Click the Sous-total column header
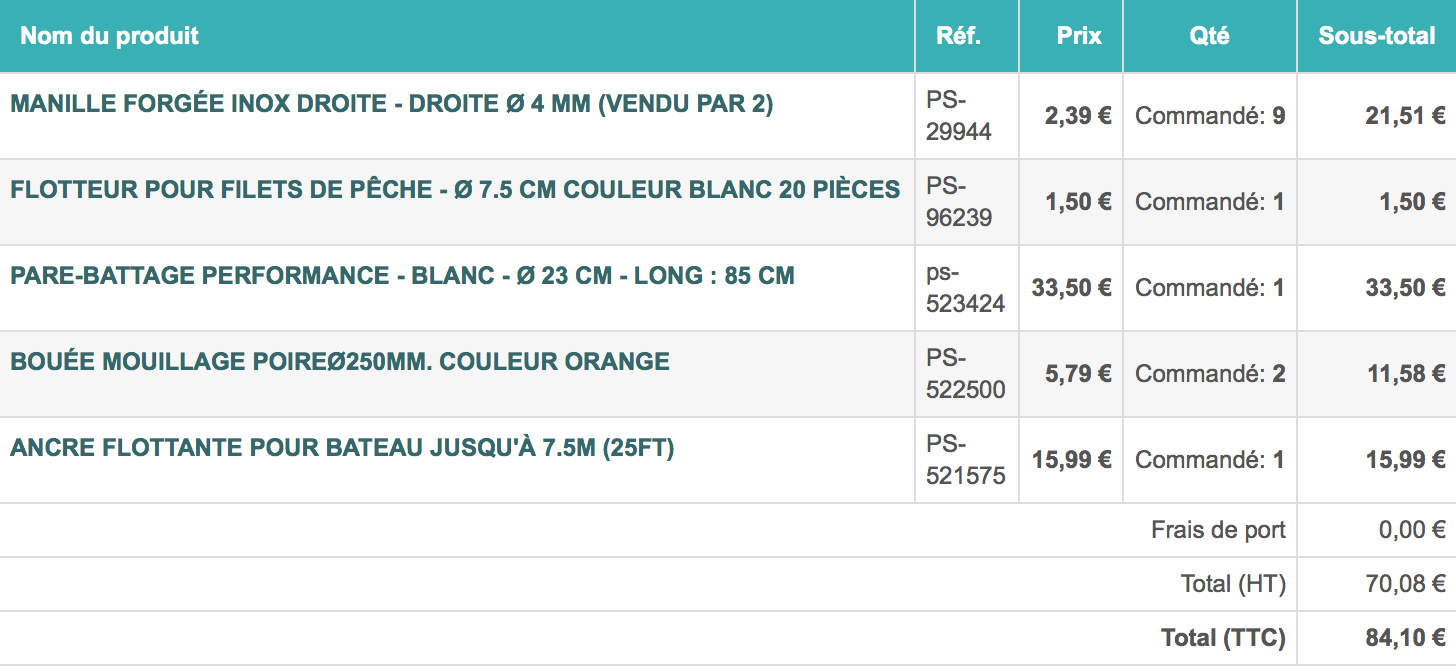Viewport: 1456px width, 668px height. point(1376,36)
